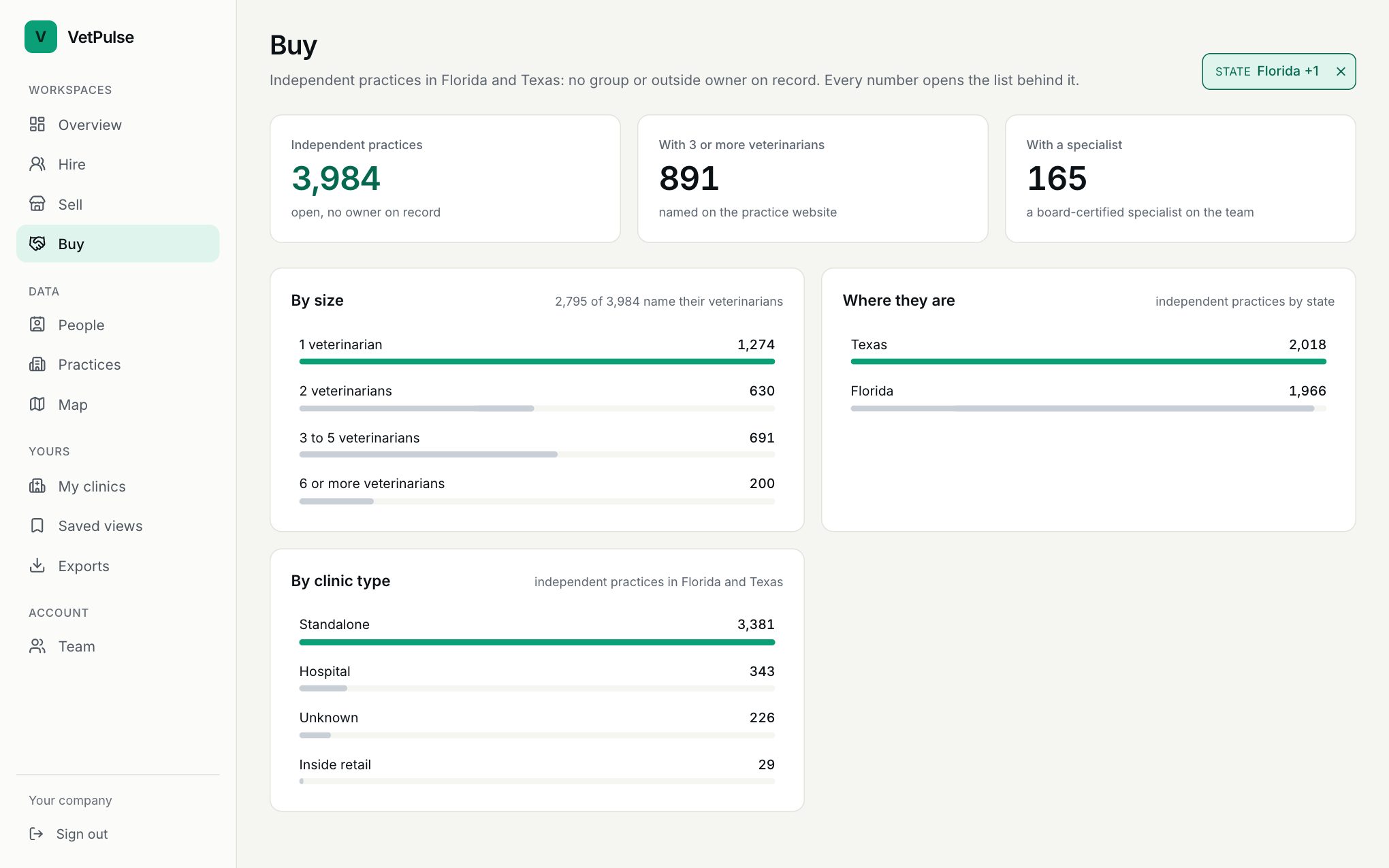1389x868 pixels.
Task: Click the Exports download icon
Action: pos(37,566)
